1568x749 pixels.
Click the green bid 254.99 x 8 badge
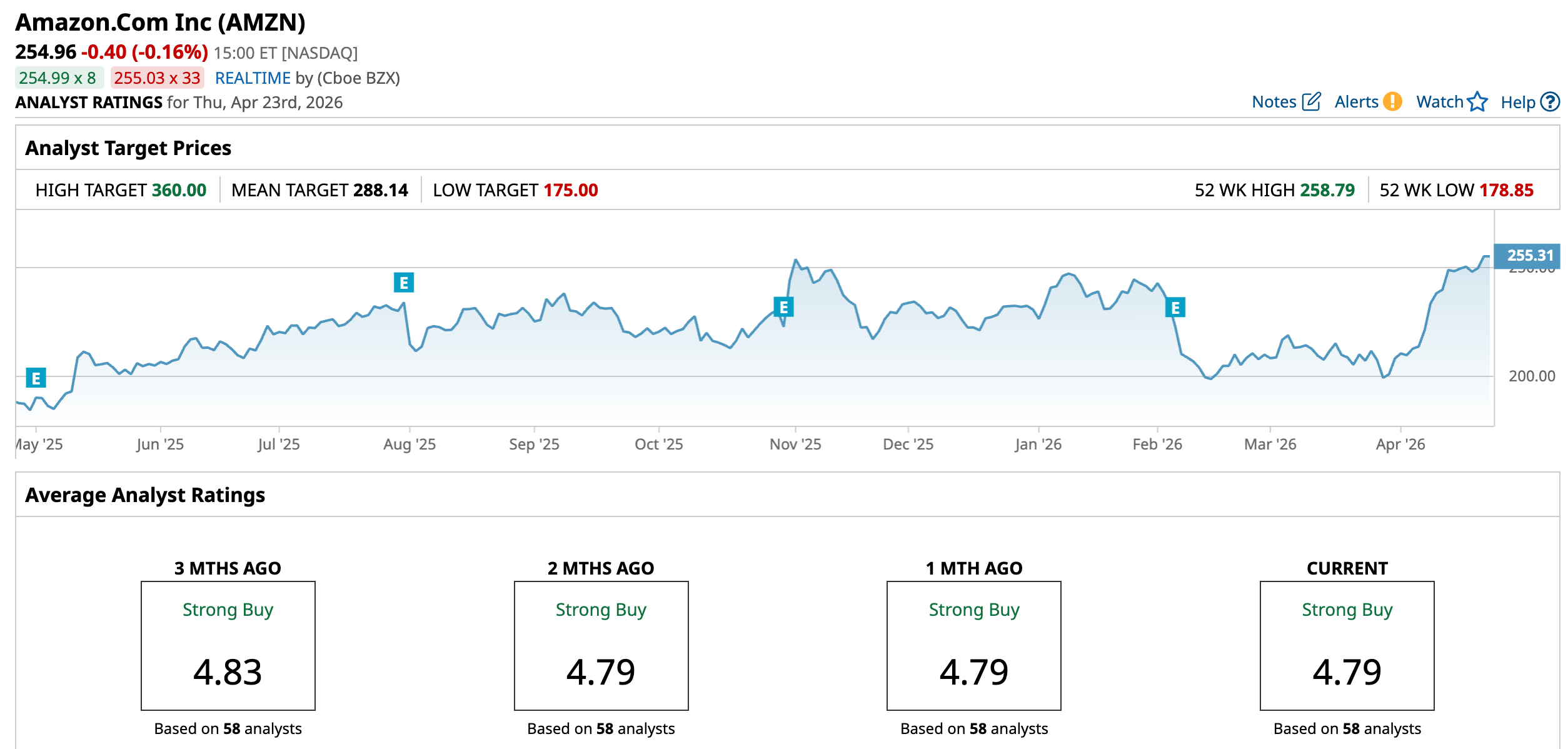tap(58, 78)
